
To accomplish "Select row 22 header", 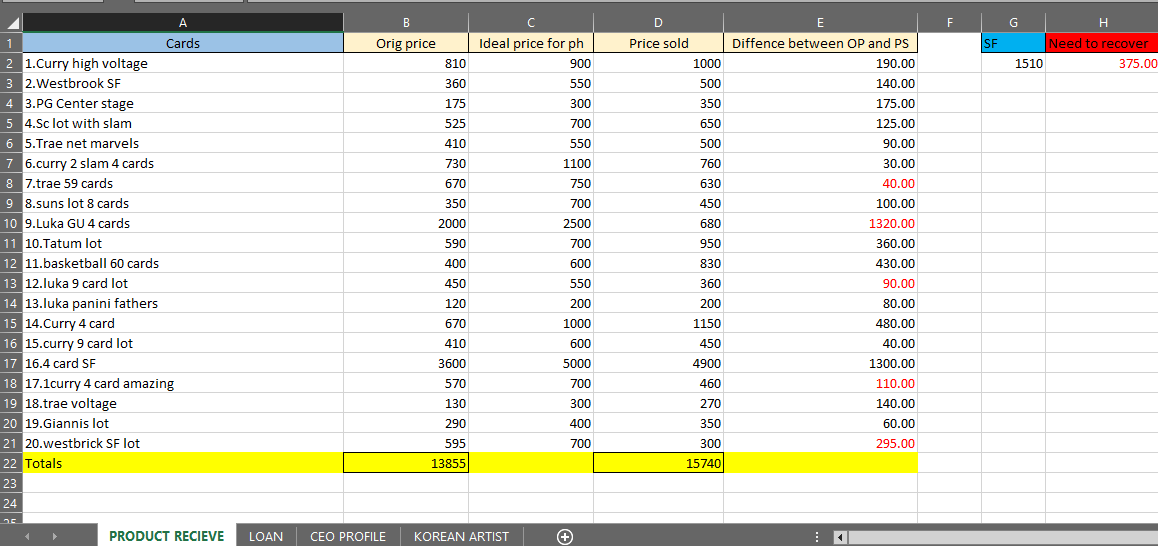I will click(11, 463).
